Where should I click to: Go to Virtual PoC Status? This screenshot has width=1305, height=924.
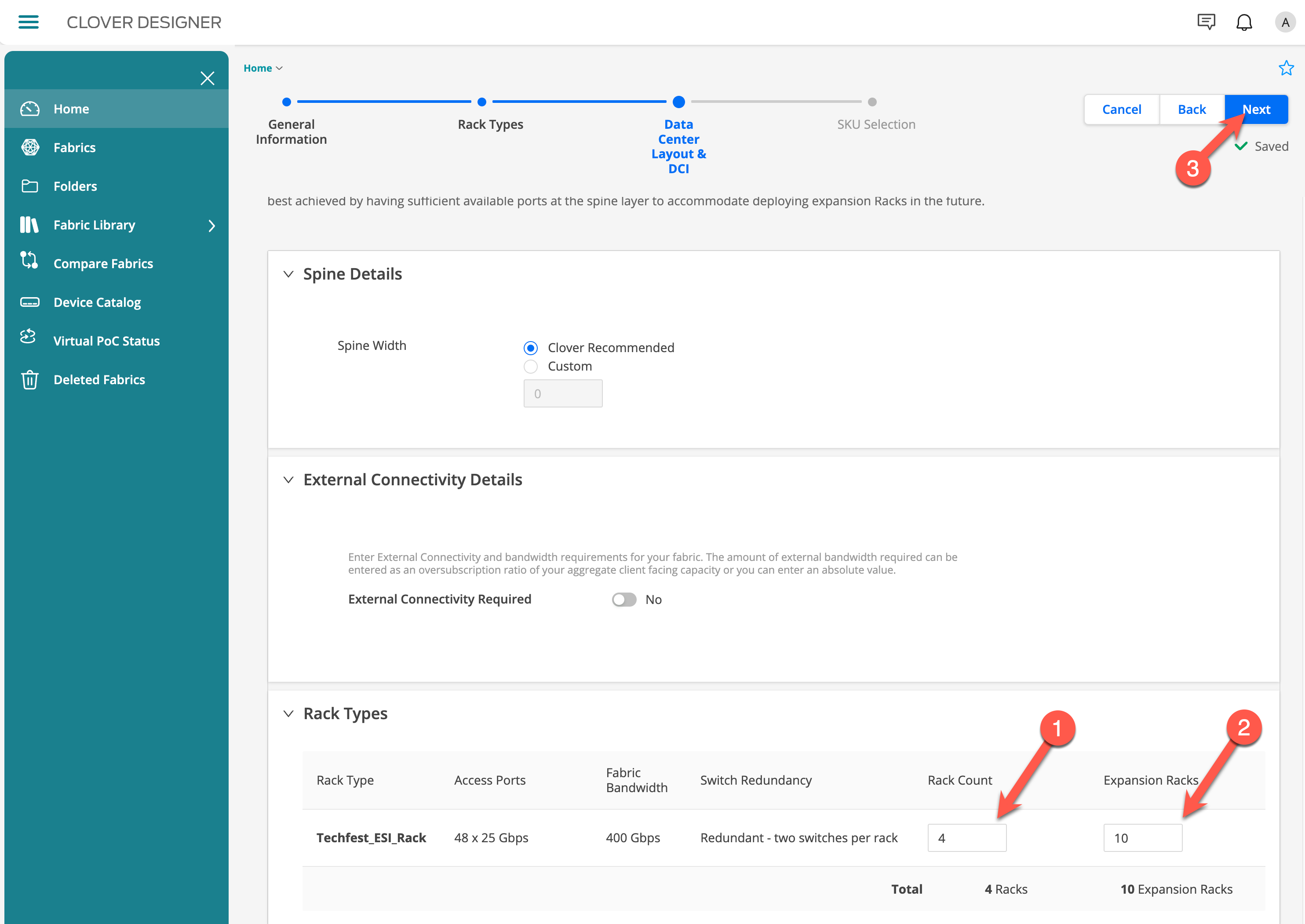point(106,341)
